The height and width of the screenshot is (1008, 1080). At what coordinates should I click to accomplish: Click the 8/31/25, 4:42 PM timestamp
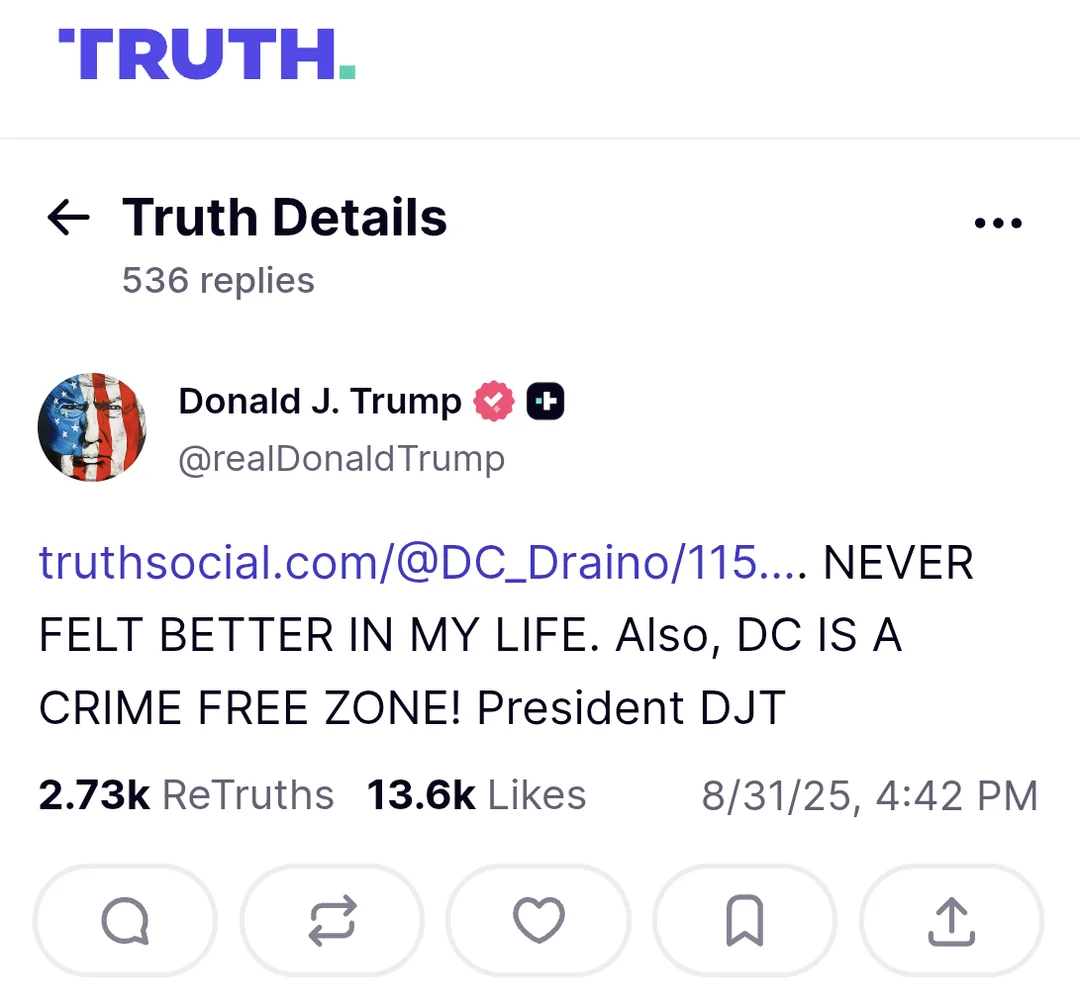(869, 796)
